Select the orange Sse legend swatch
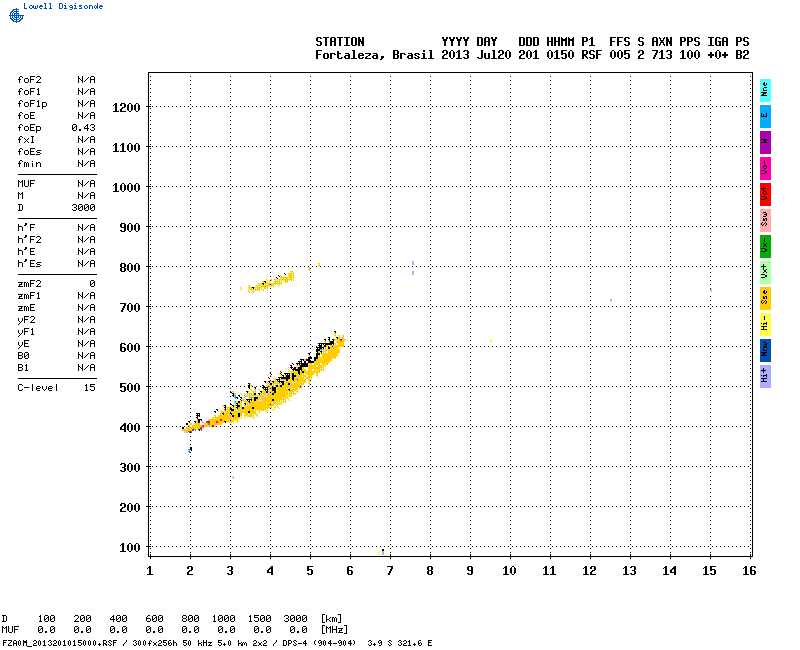This screenshot has width=800, height=650. 765,298
